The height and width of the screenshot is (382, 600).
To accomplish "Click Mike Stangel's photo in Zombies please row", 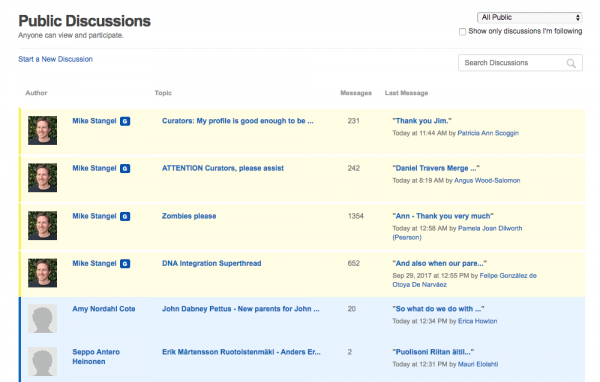I will tap(42, 225).
